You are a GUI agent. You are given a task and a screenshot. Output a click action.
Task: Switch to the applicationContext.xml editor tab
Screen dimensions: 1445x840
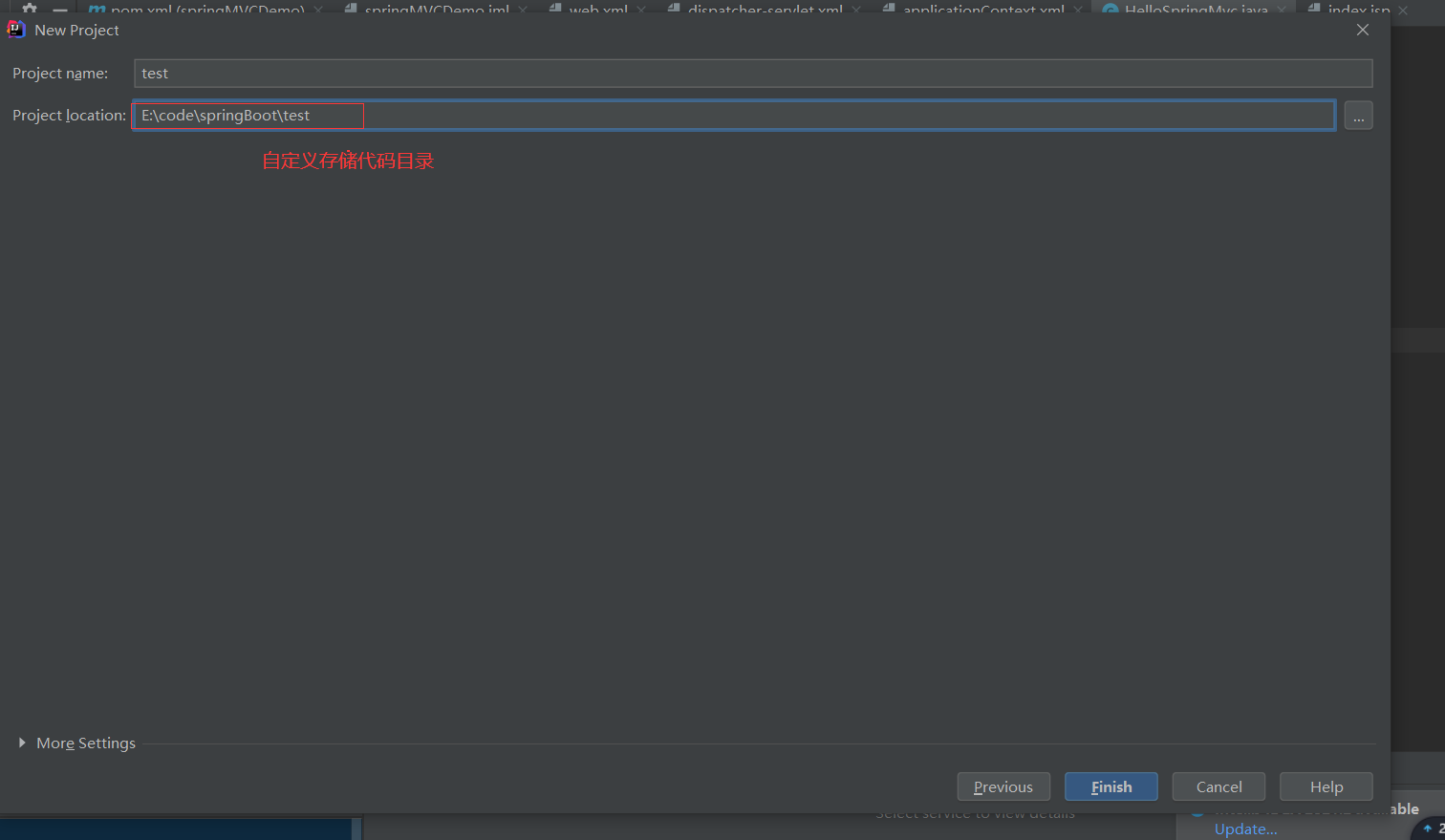coord(983,9)
